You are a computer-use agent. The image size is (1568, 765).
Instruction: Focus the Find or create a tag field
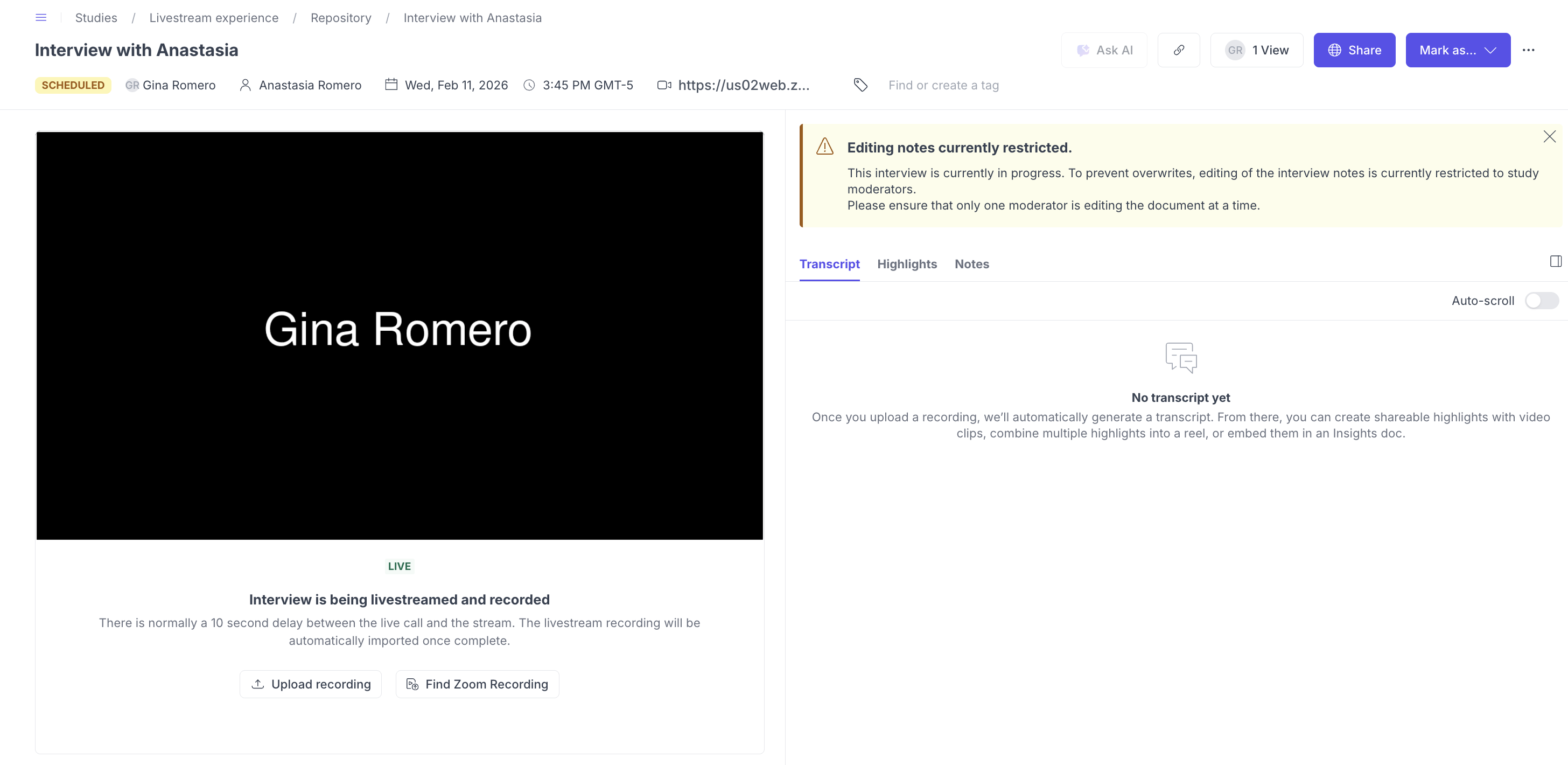pyautogui.click(x=943, y=85)
